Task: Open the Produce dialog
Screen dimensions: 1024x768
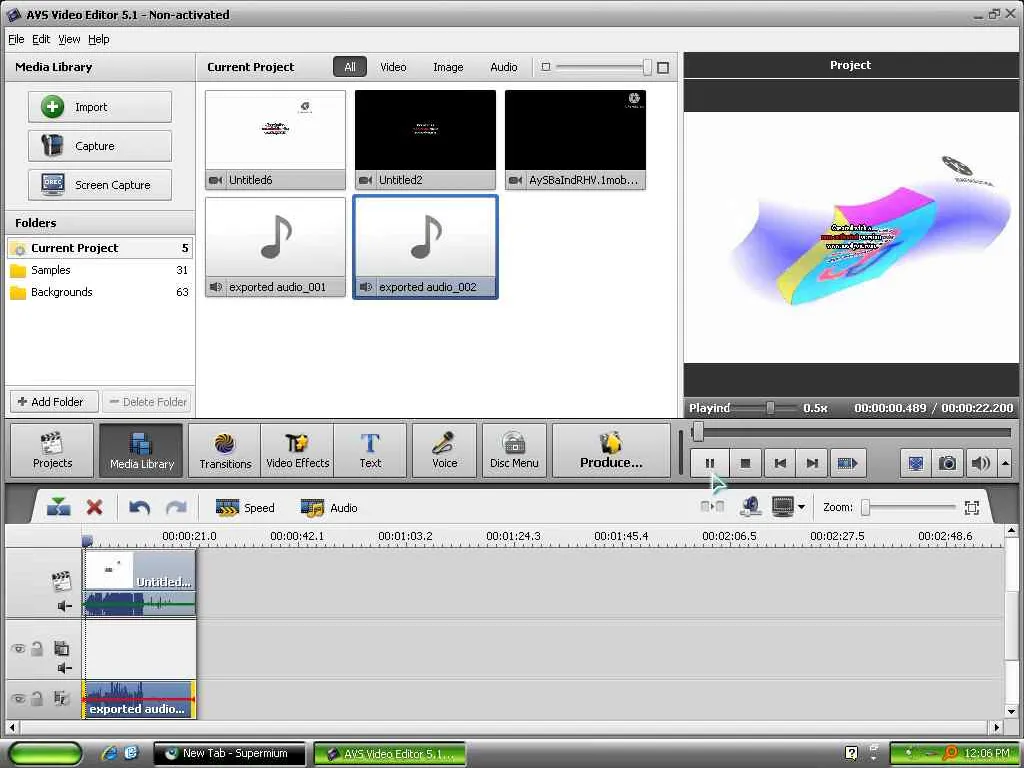Action: tap(611, 451)
